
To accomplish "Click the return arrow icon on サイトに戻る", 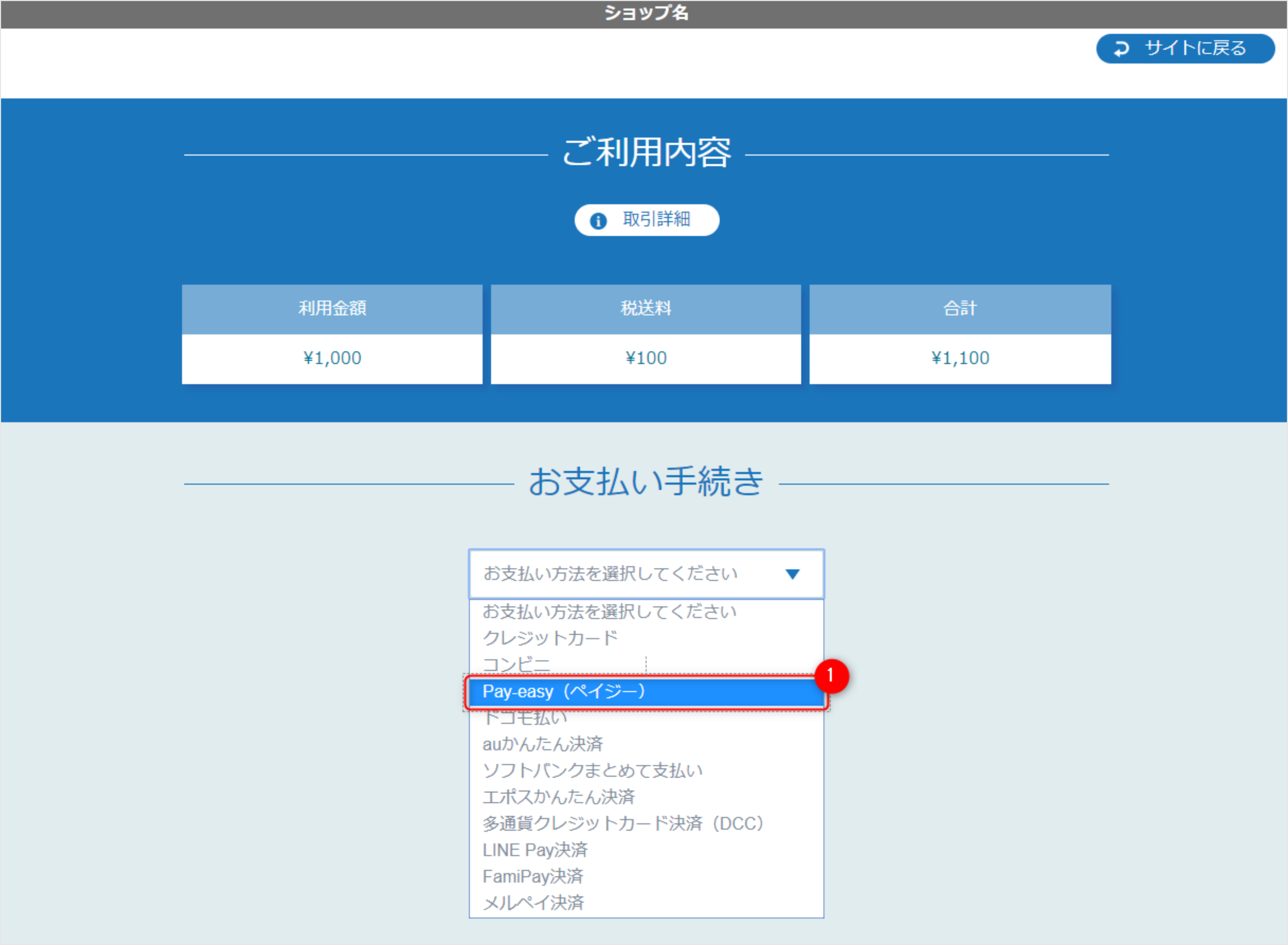I will (1121, 49).
